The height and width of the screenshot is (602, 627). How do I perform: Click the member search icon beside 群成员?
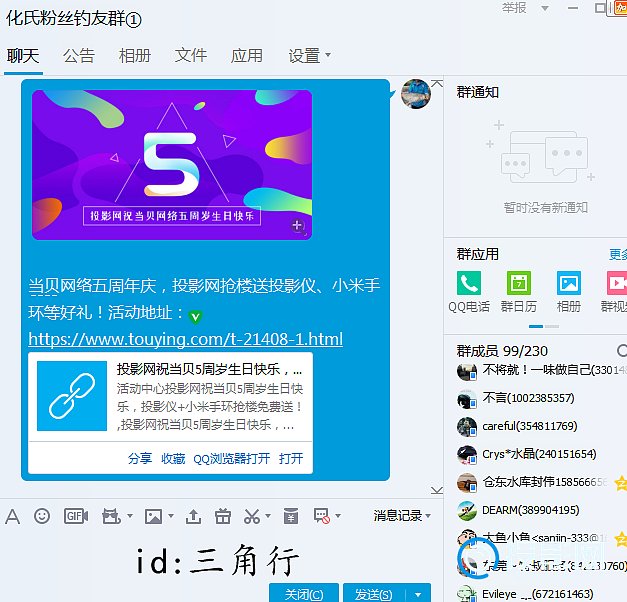622,350
